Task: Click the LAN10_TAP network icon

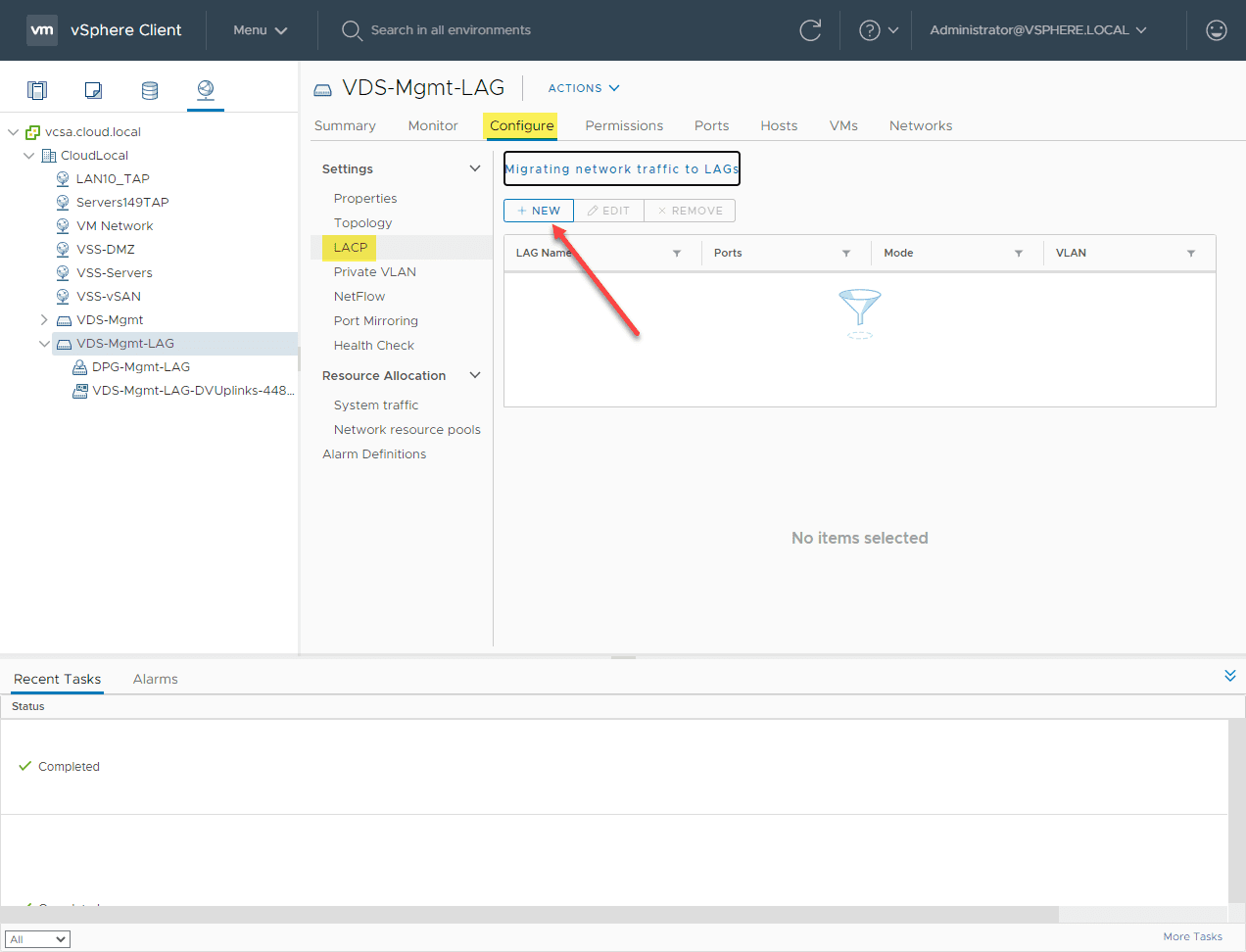Action: 64,179
